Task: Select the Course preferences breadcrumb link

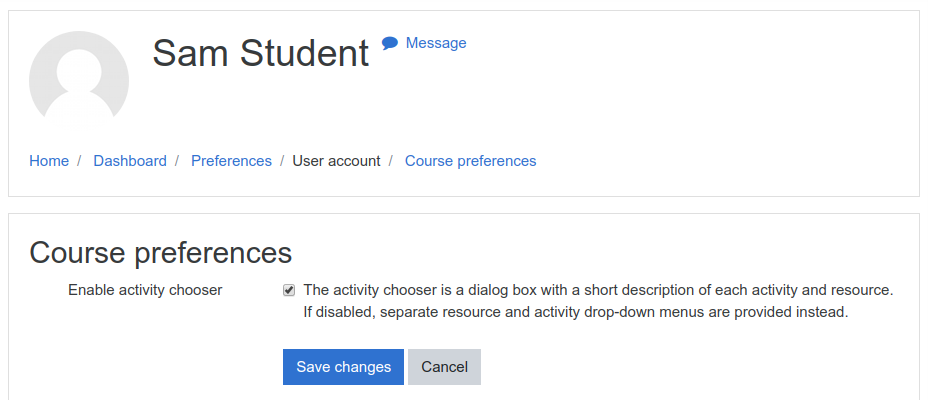Action: [471, 161]
